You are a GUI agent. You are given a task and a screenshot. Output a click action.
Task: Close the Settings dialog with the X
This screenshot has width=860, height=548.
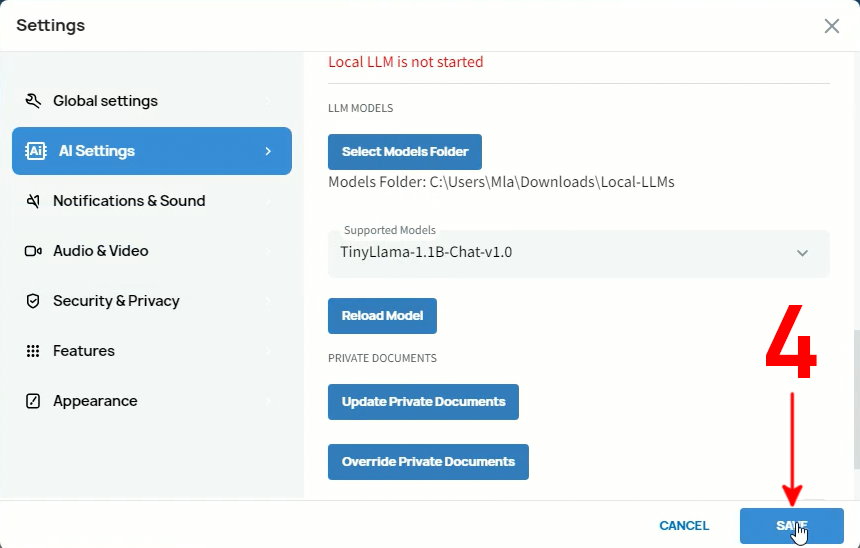[831, 26]
